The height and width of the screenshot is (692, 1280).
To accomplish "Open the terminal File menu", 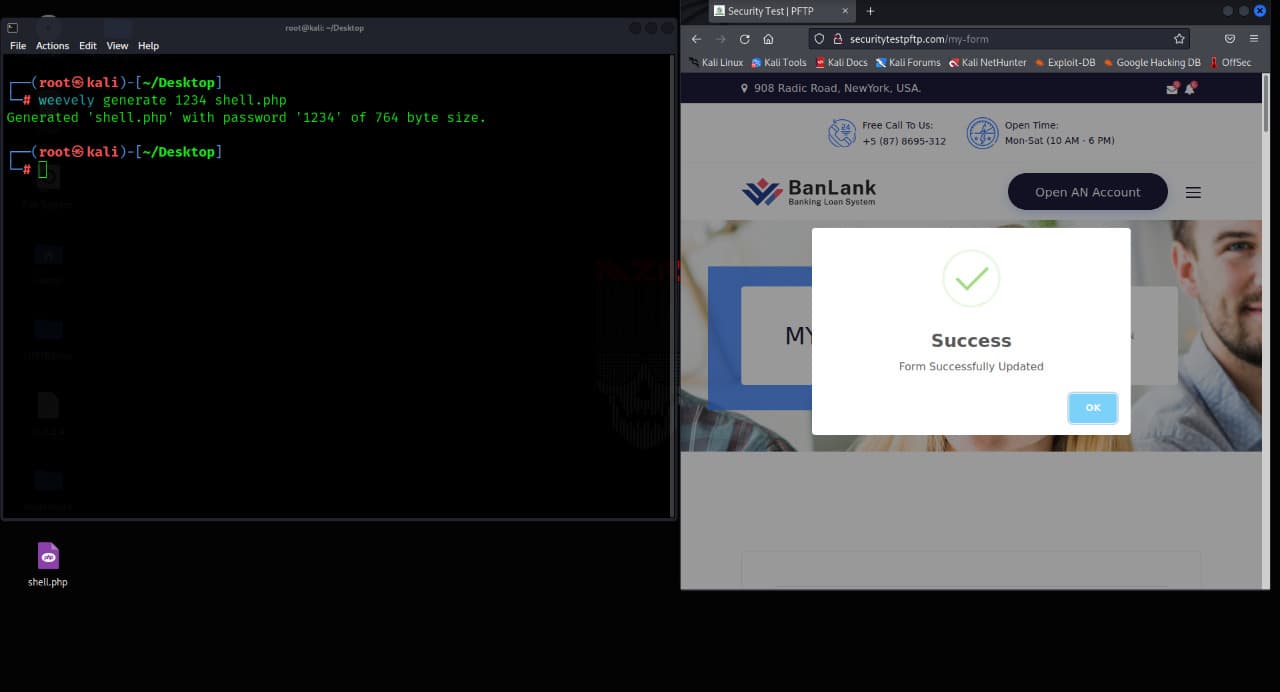I will click(18, 46).
